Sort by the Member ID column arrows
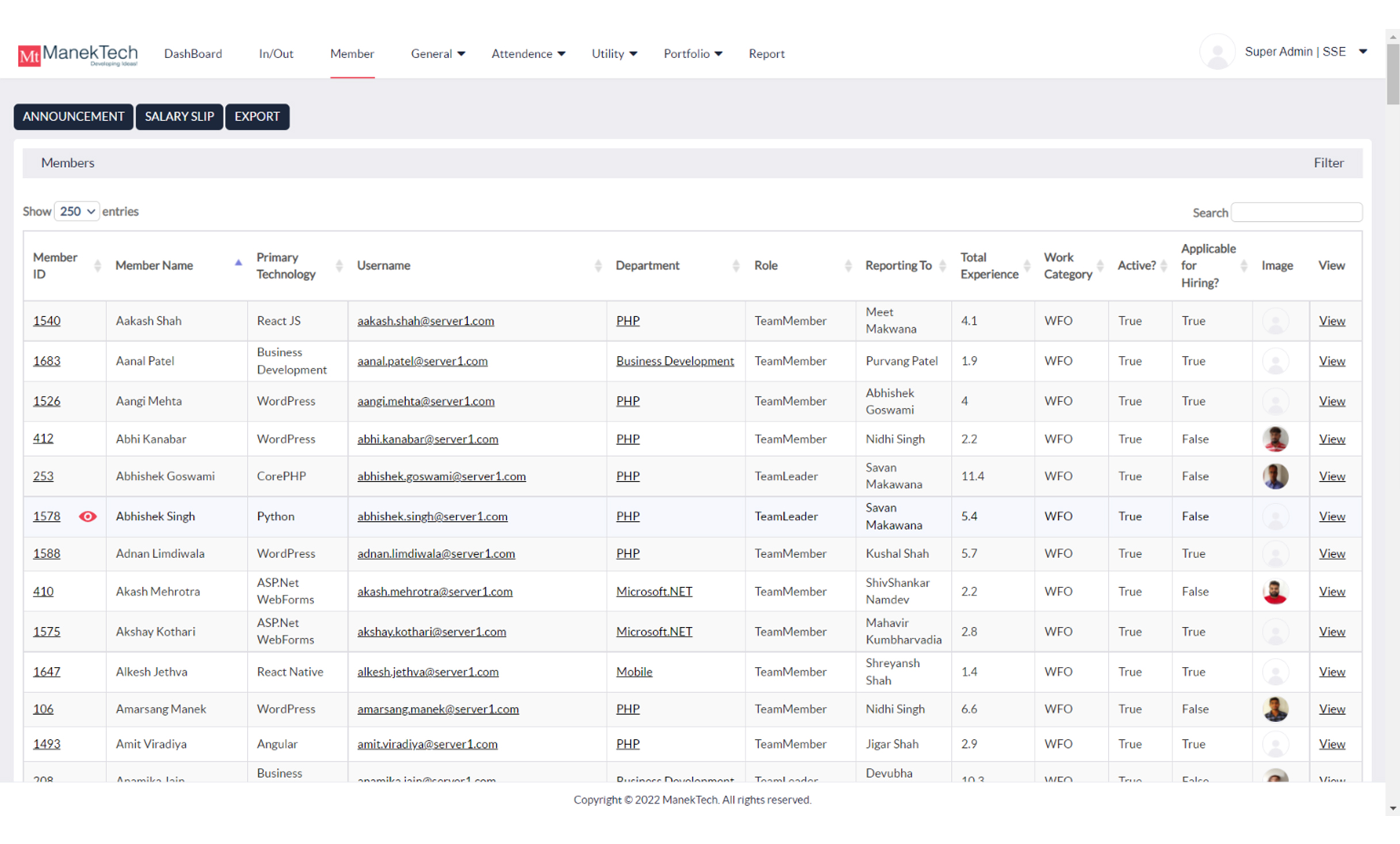 (97, 266)
